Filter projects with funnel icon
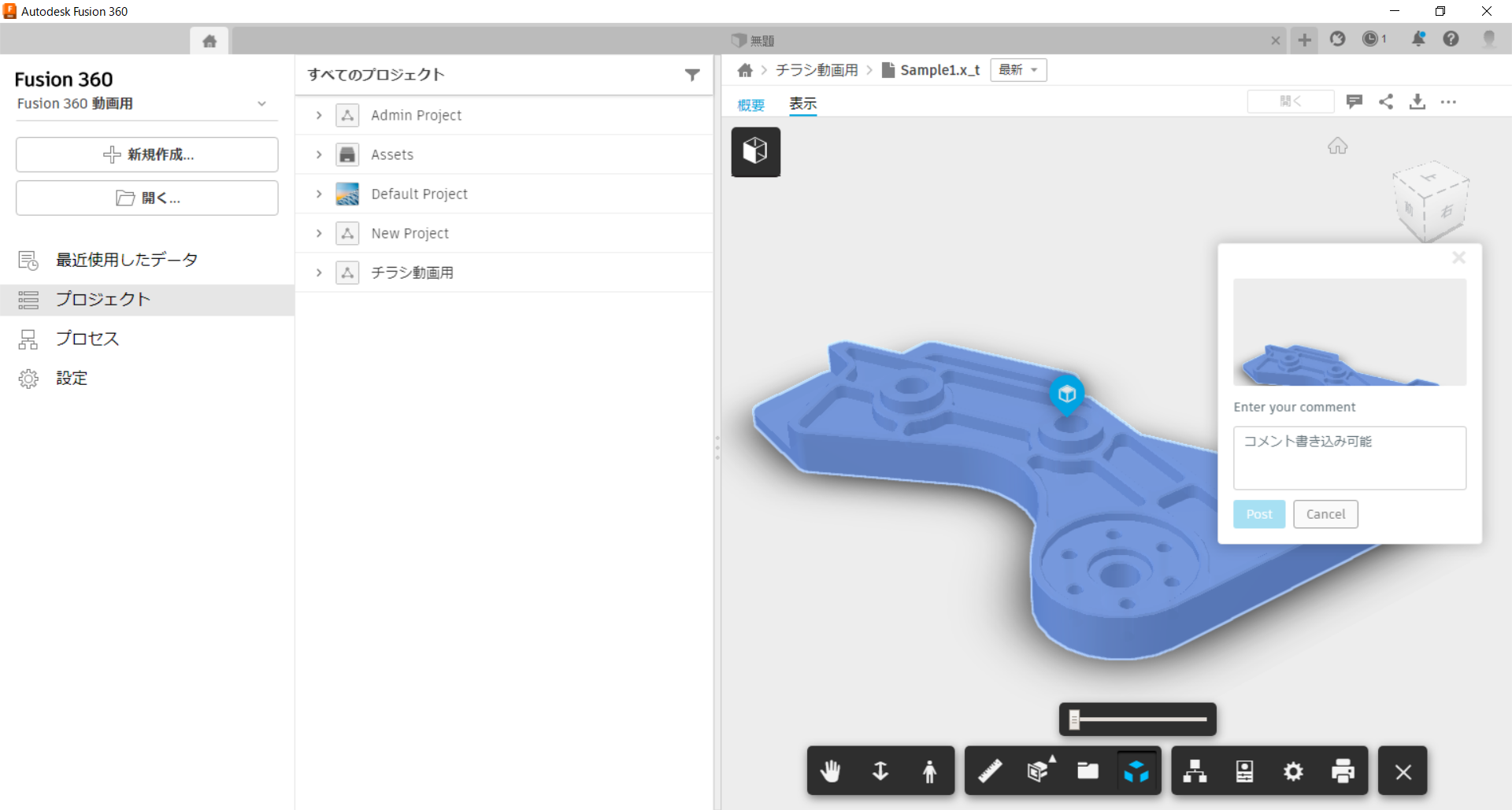Screen dimensions: 1512x810 tap(692, 75)
